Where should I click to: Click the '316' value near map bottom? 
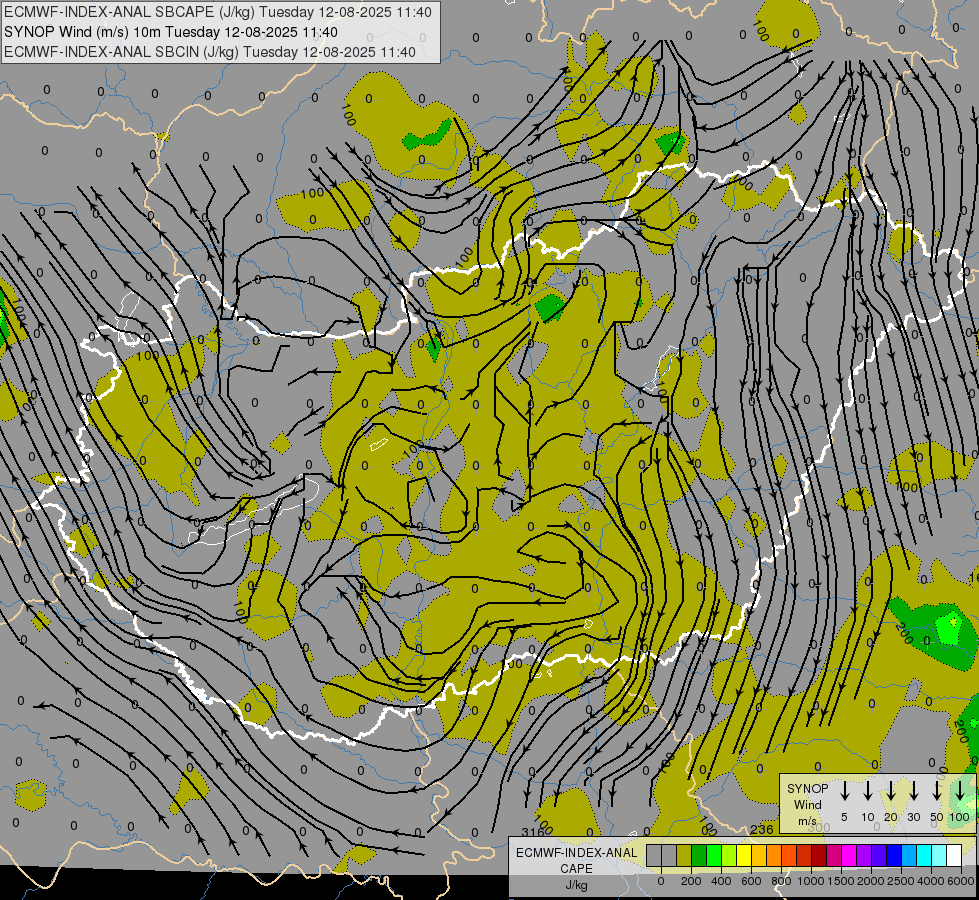coord(533,832)
